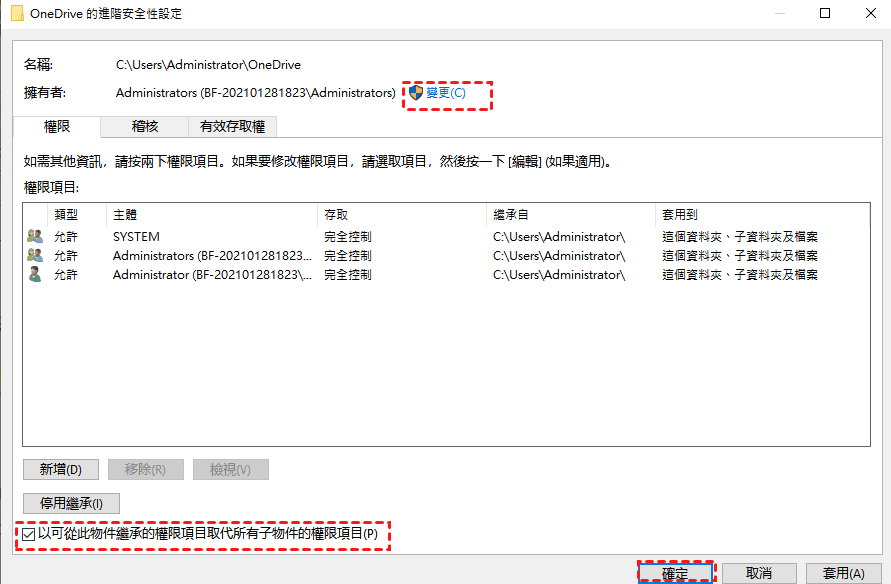Click the shield icon beside 變更(C)
Screen dimensions: 891x584
click(x=416, y=93)
